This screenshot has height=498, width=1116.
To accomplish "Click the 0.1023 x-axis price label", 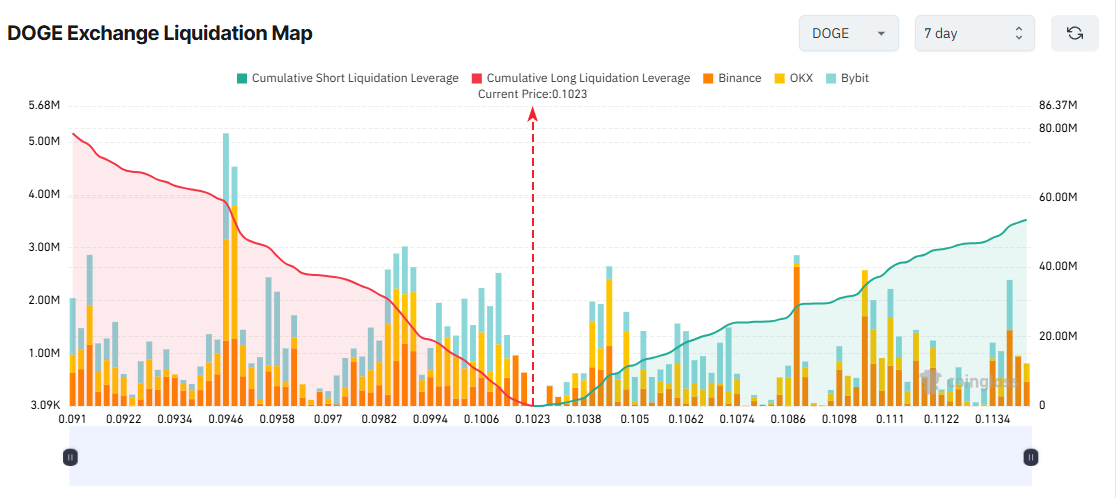I will tap(532, 418).
